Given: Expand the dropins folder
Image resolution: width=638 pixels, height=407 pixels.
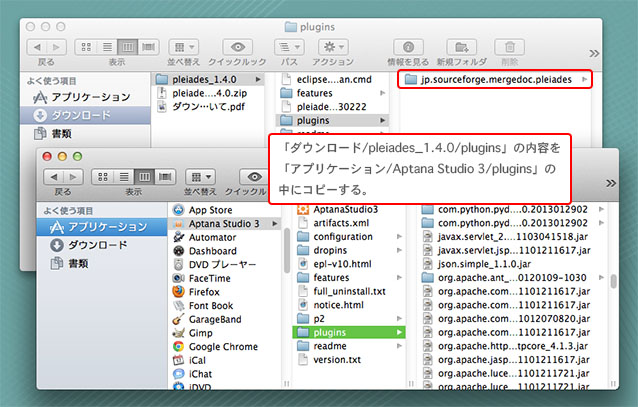Looking at the screenshot, I should 399,250.
